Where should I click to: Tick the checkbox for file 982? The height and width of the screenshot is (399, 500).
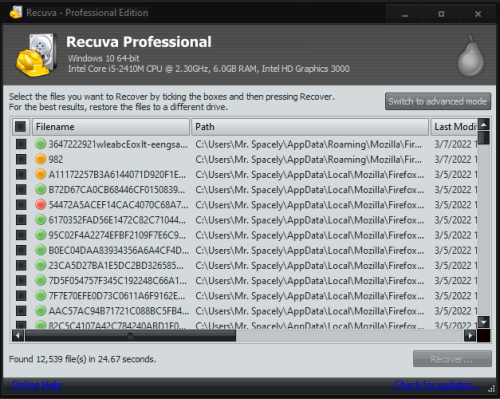[x=21, y=159]
